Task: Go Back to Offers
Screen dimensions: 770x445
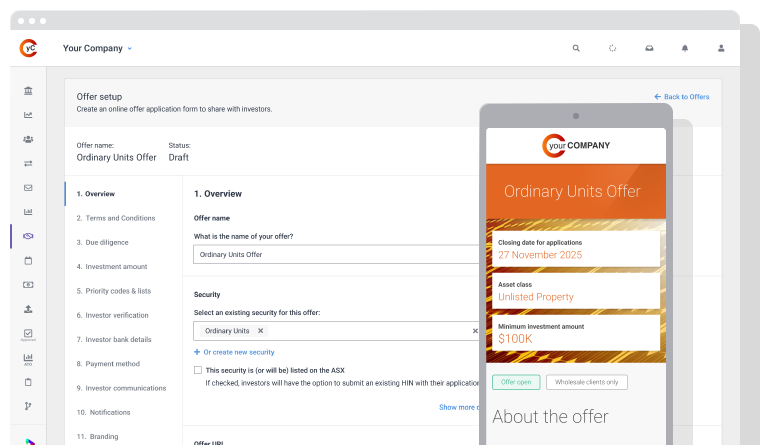Action: pyautogui.click(x=682, y=97)
